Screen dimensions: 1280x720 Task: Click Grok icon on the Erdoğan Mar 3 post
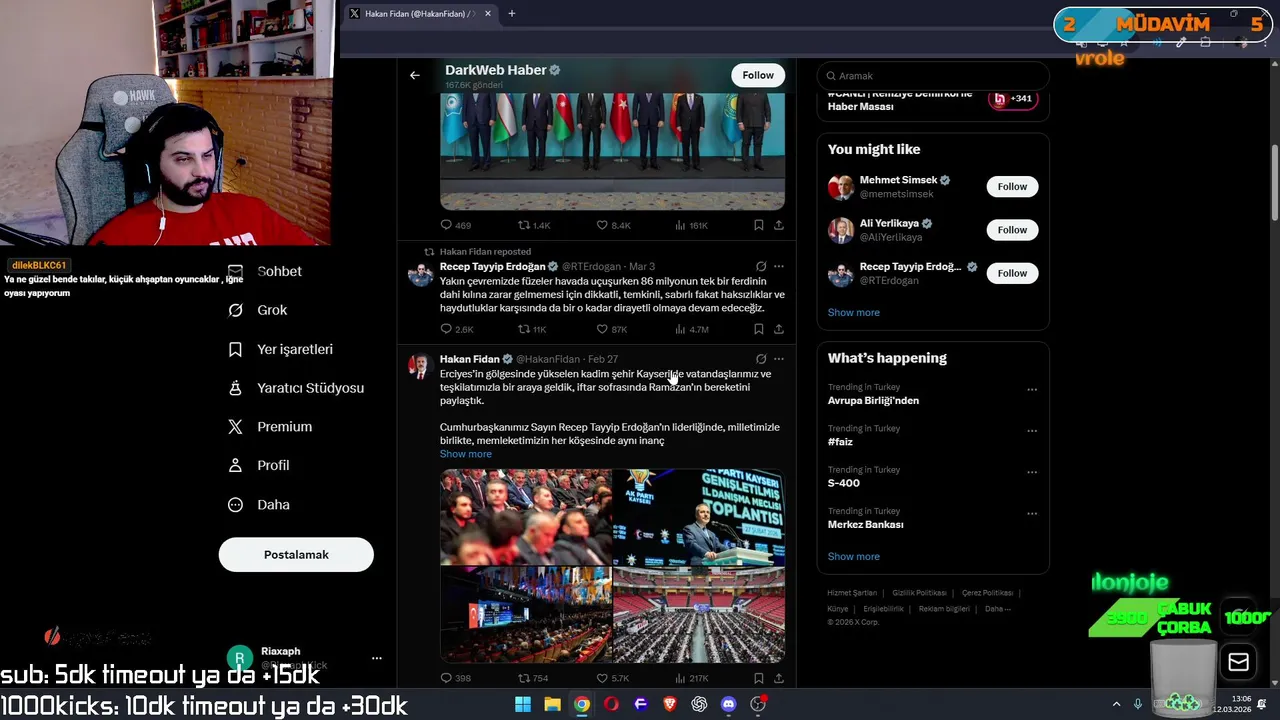(761, 267)
